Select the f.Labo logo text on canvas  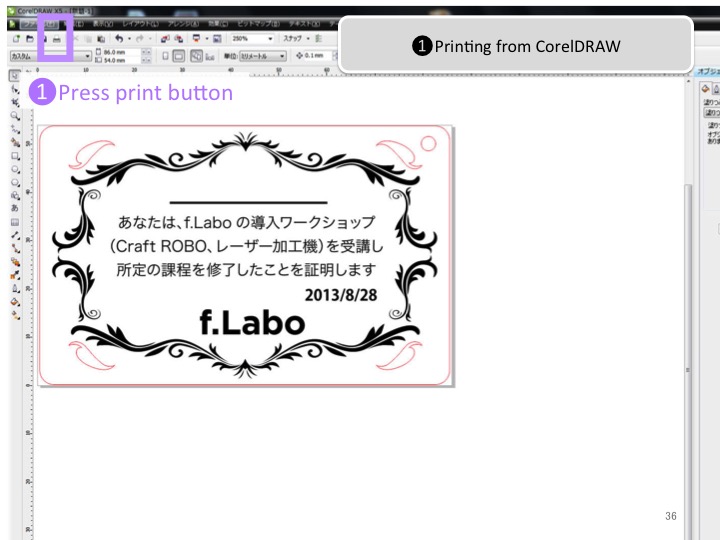click(252, 322)
